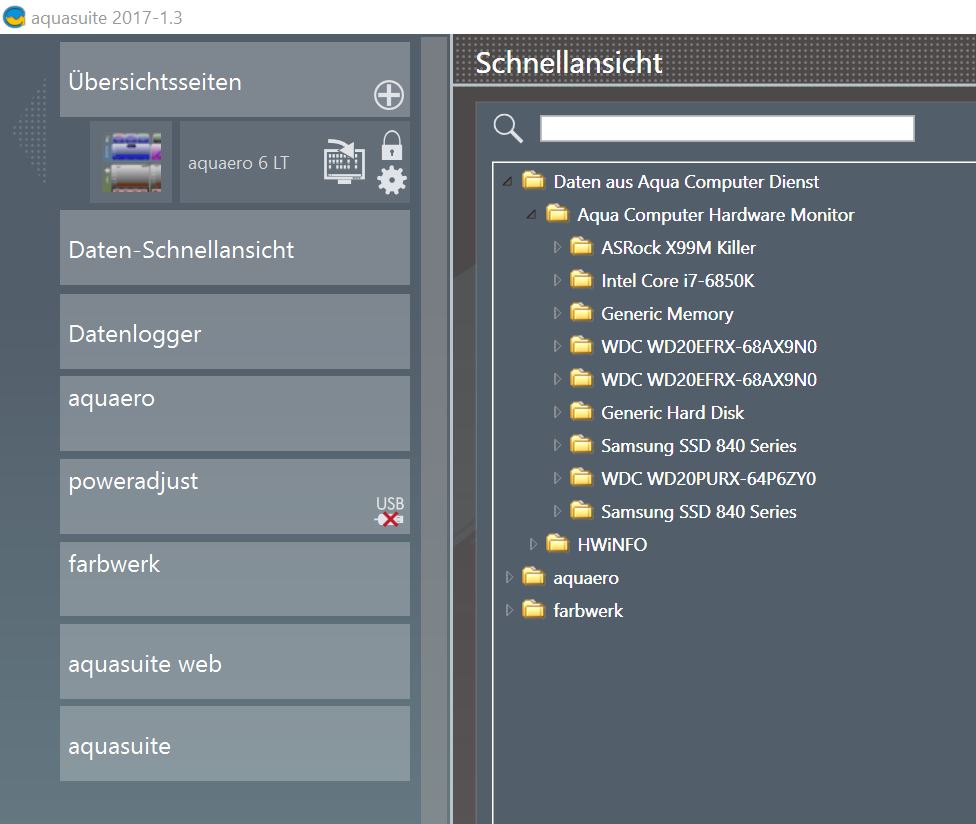Viewport: 976px width, 824px height.
Task: Click the Daten aus Aqua Computer Dienst folder icon
Action: (533, 180)
